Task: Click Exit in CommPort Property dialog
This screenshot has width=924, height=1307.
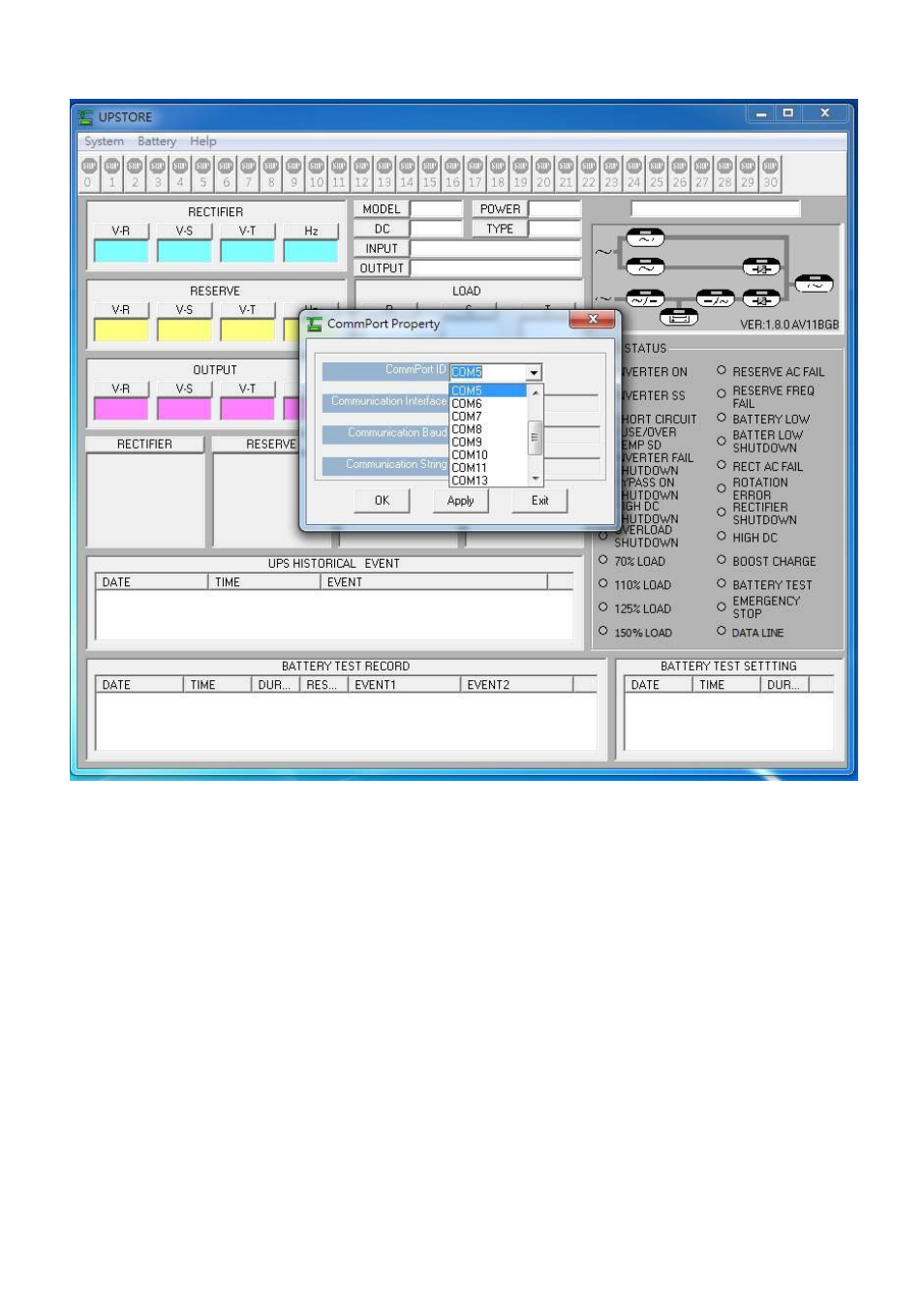Action: [x=539, y=501]
